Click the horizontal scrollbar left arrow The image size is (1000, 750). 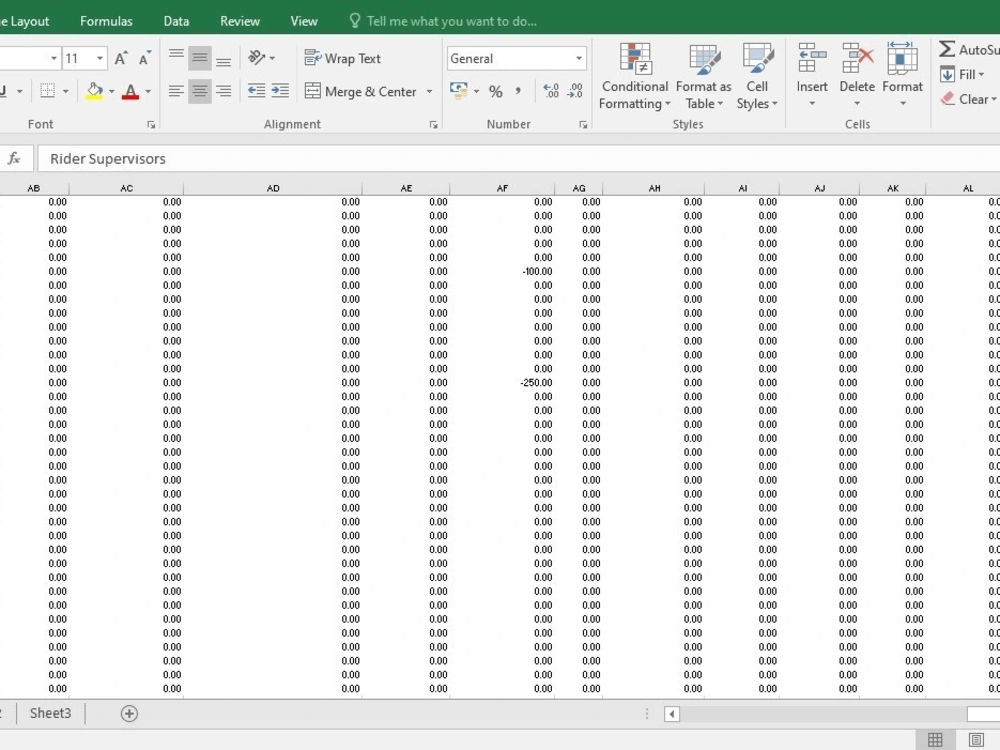tap(672, 714)
